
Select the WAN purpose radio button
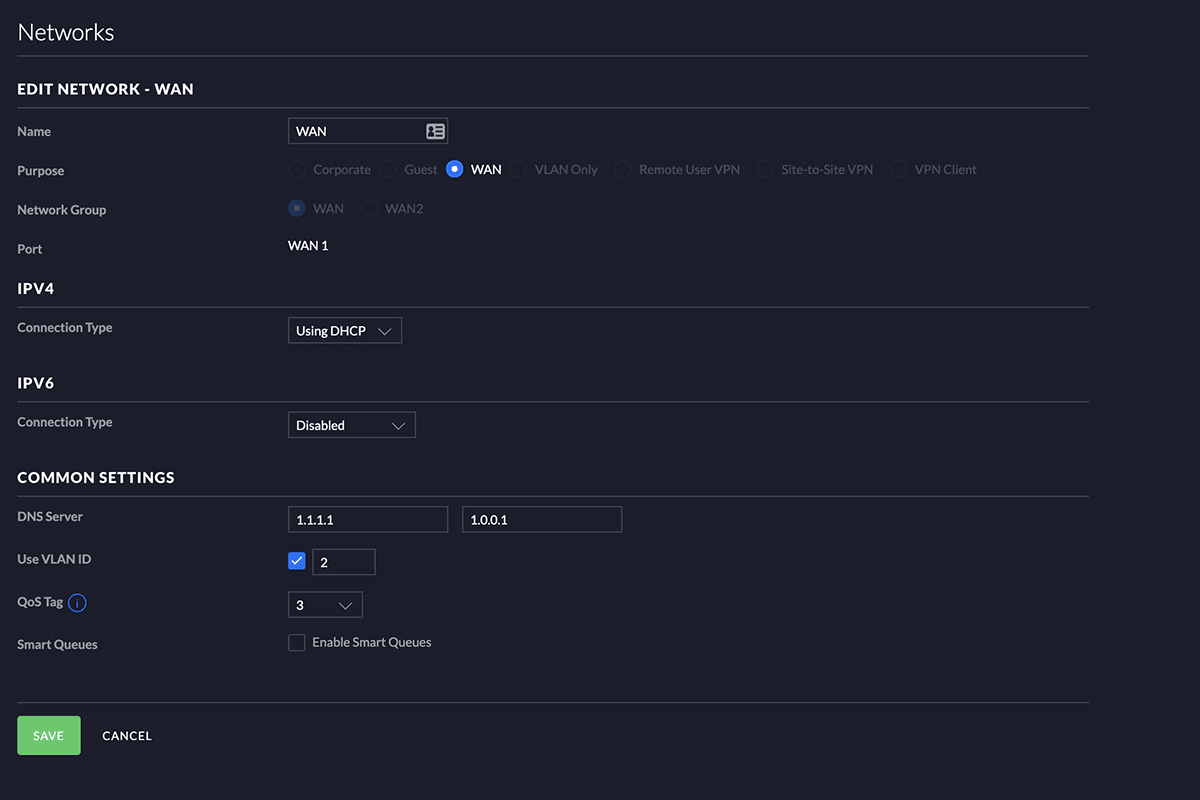(455, 169)
